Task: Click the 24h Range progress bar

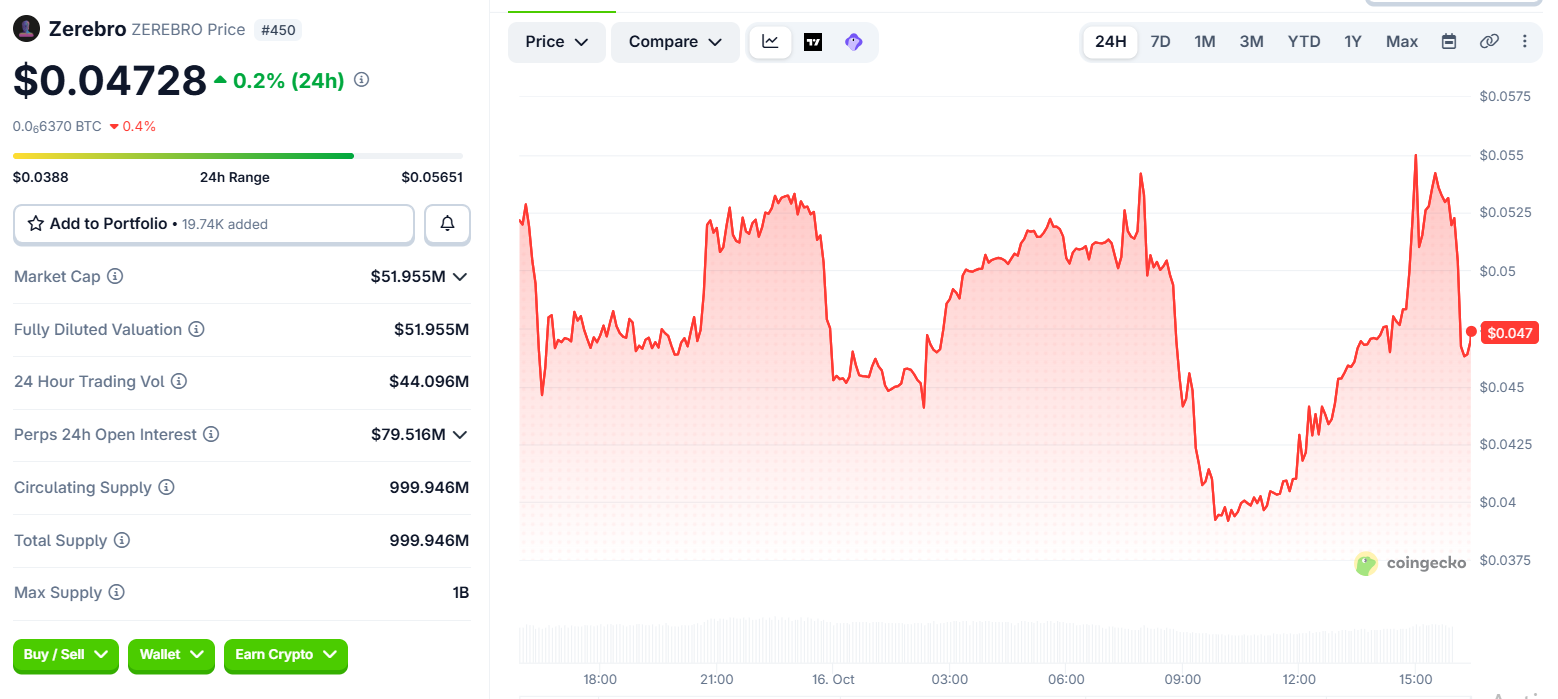Action: pos(238,156)
